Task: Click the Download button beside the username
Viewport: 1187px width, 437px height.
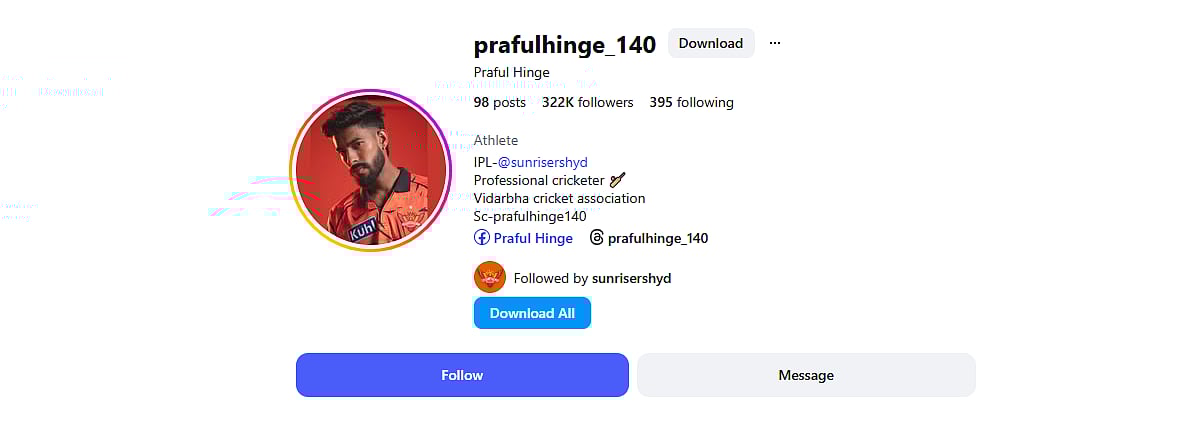Action: coord(710,44)
